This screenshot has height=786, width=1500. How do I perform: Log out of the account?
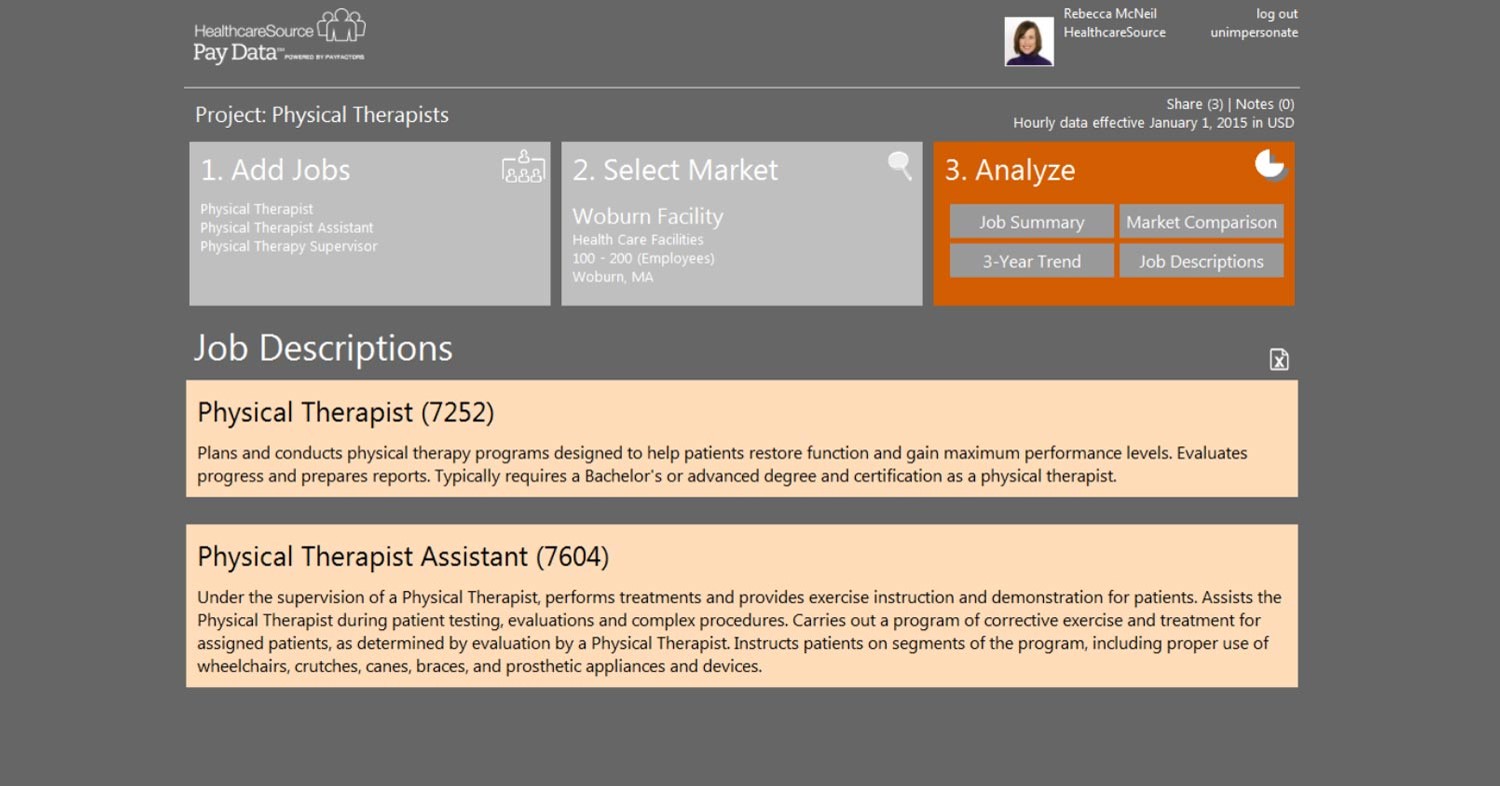tap(1277, 14)
